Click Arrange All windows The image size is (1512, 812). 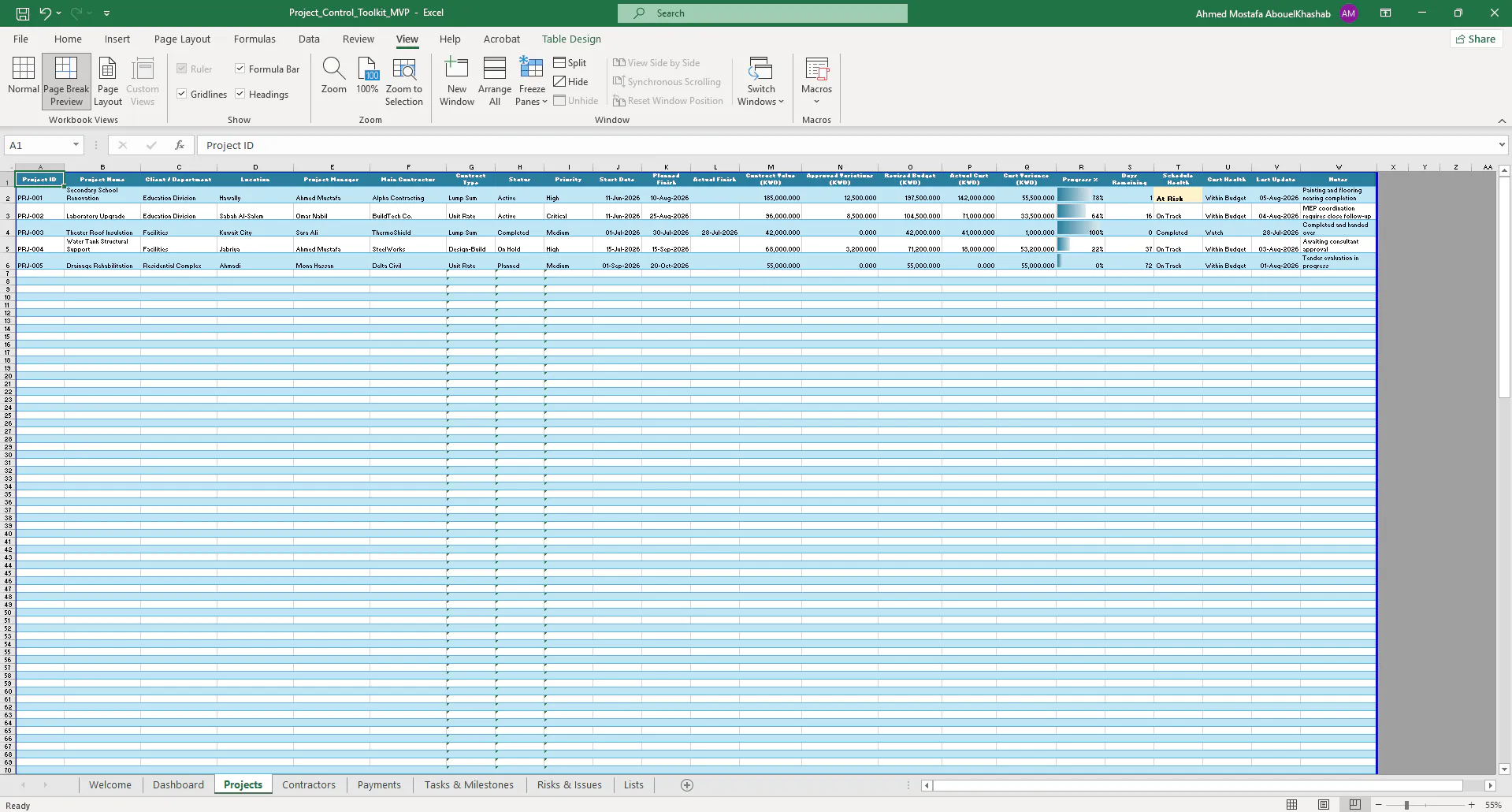(x=495, y=81)
